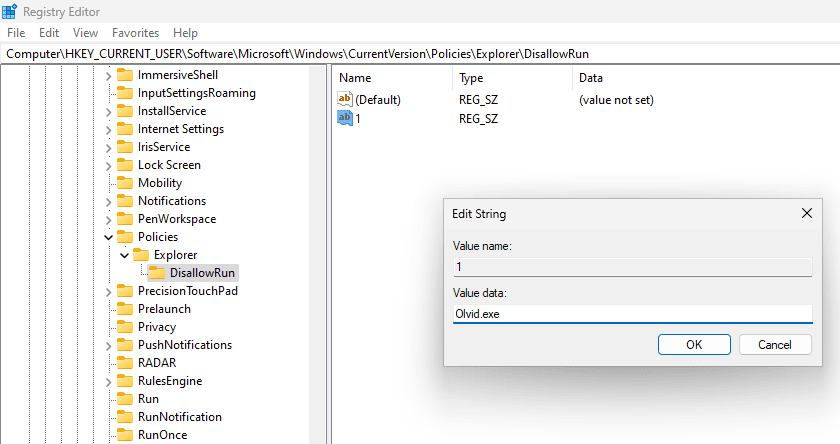Click the Value data input field
This screenshot has width=840, height=444.
(632, 313)
